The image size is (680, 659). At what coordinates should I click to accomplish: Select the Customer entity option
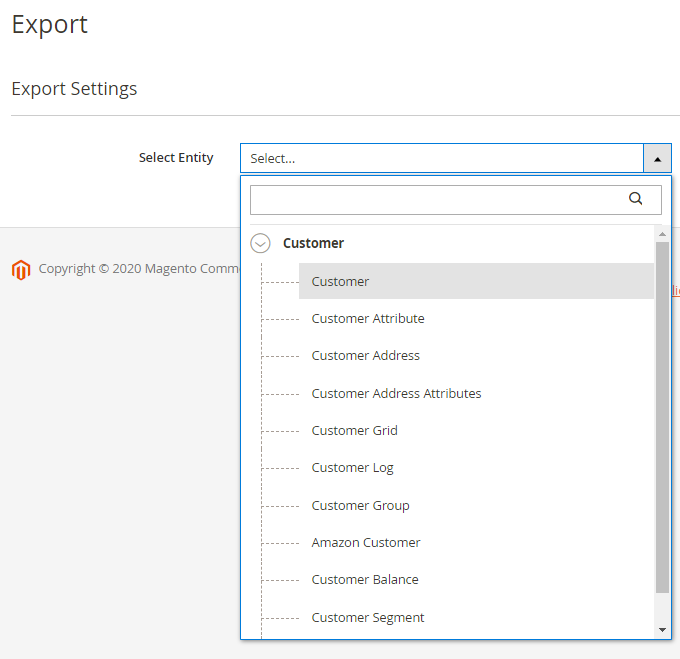(x=340, y=281)
